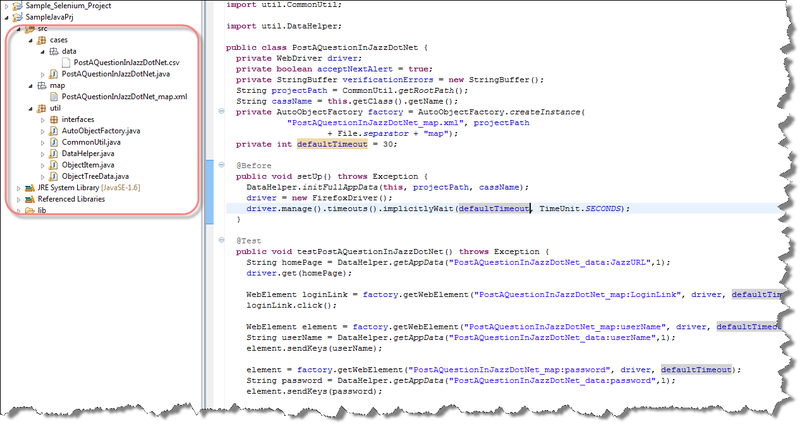Select ObjectTreeData.java in the tree
This screenshot has height=424, width=800.
95,177
